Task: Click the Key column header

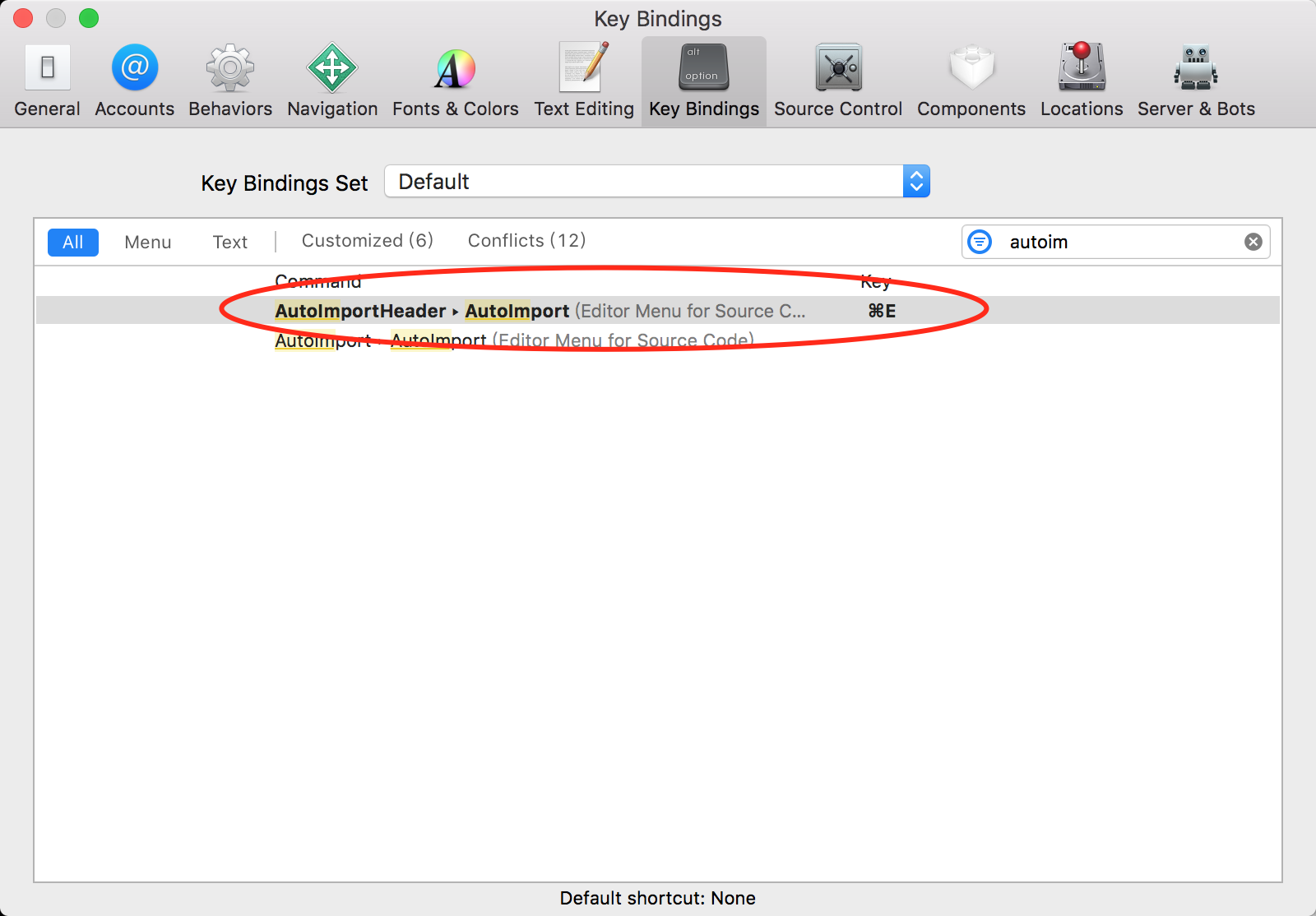Action: pyautogui.click(x=875, y=281)
